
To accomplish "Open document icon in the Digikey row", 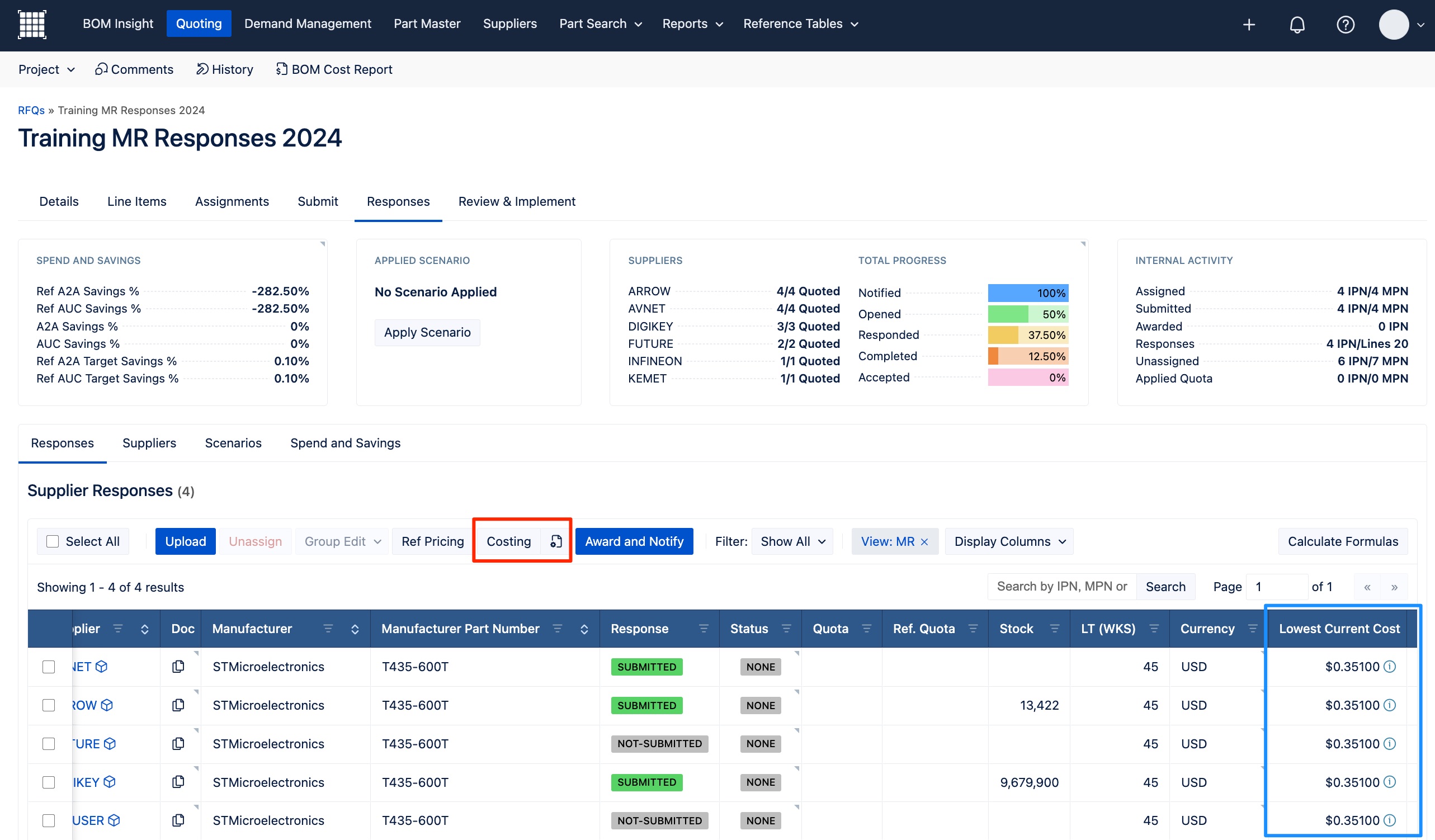I will 178,782.
